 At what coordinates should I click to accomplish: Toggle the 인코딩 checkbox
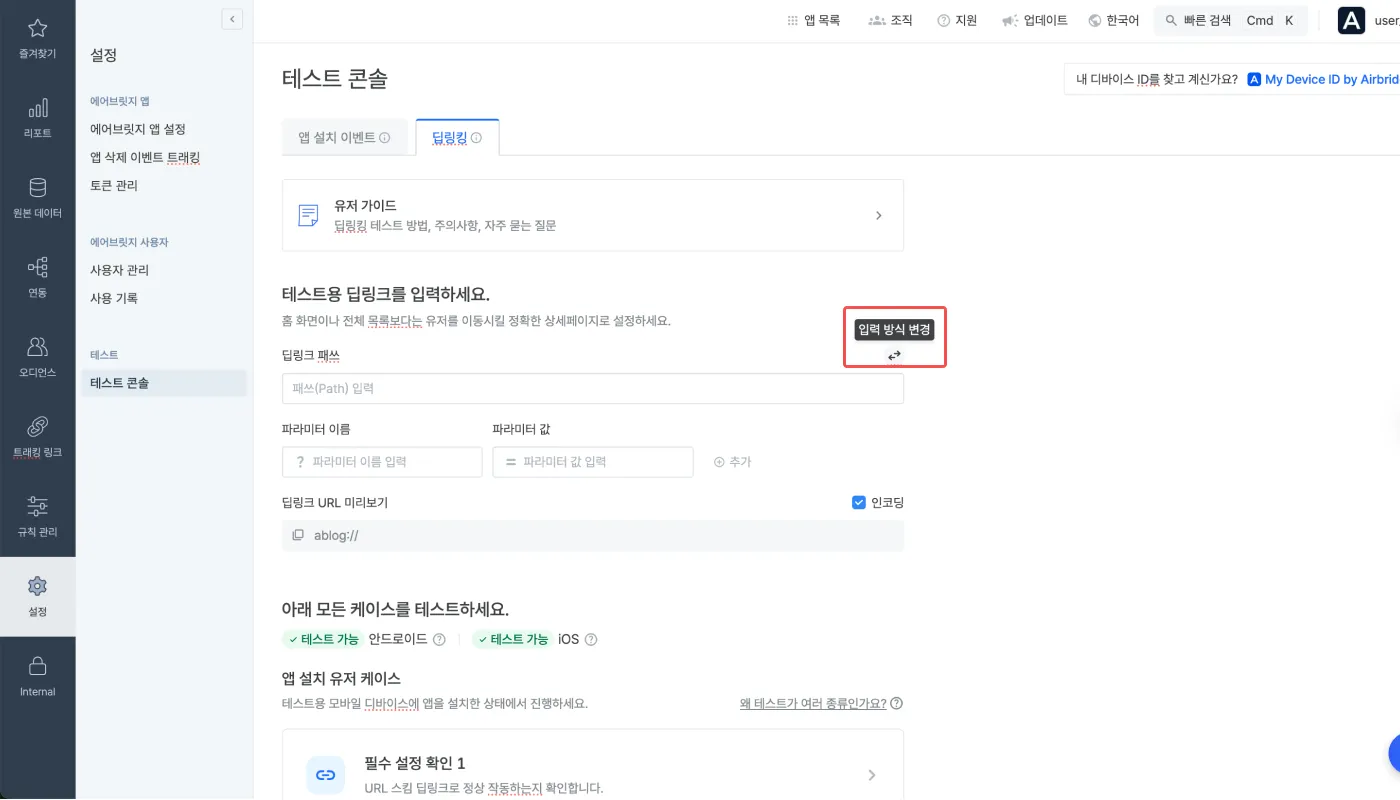coord(858,502)
